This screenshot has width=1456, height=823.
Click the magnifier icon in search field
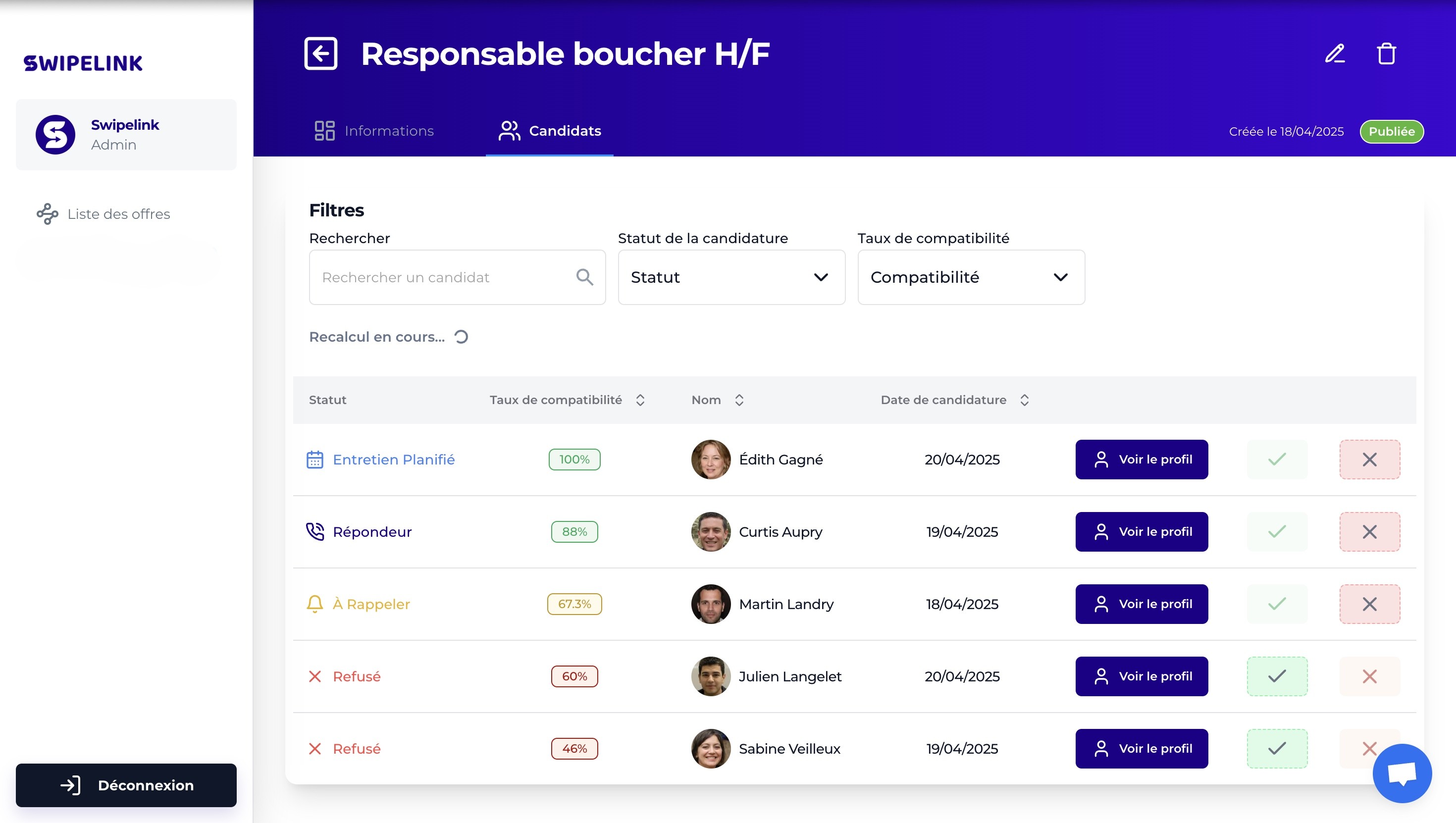point(584,277)
